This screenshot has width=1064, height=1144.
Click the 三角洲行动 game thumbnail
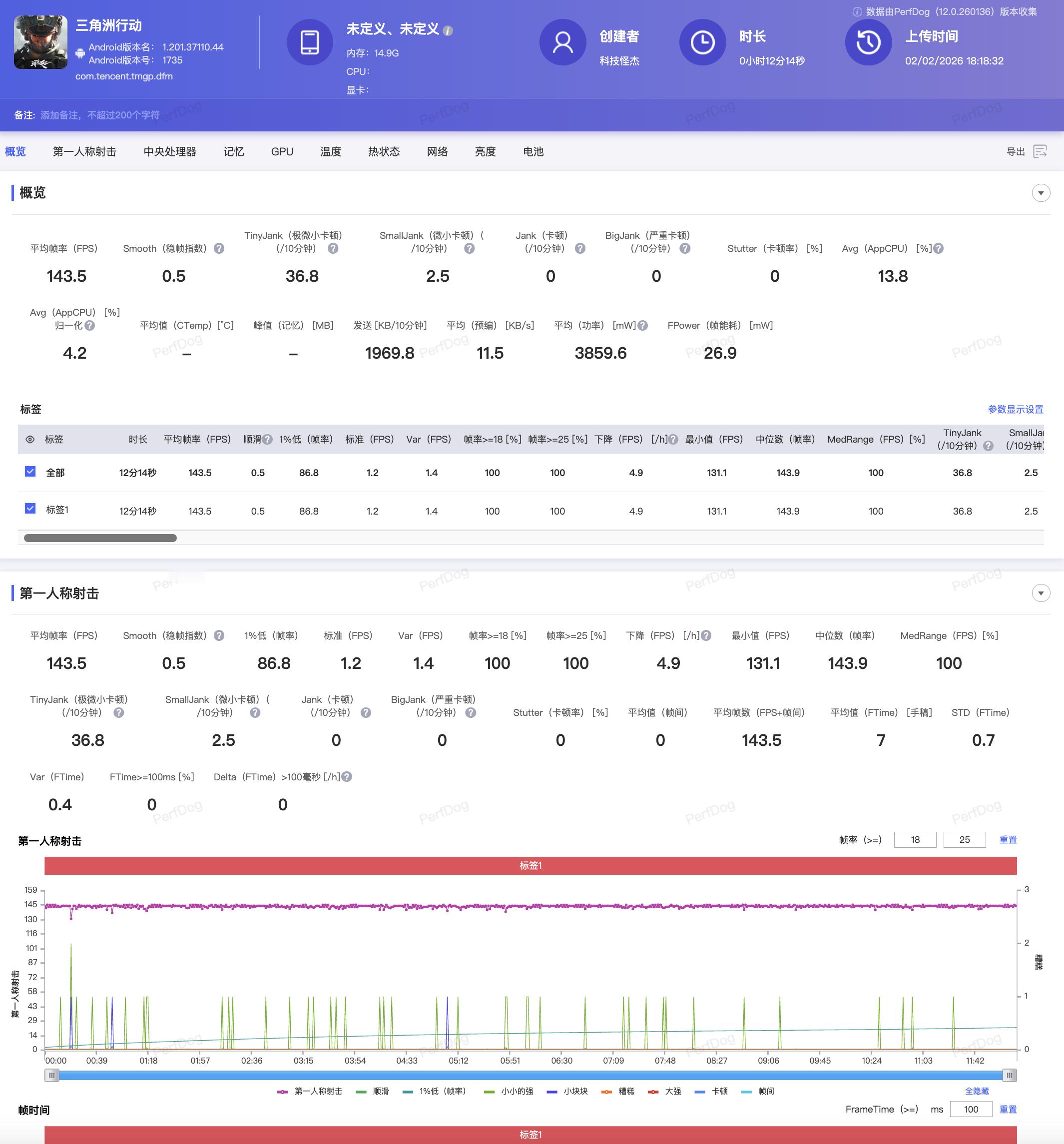[x=40, y=42]
